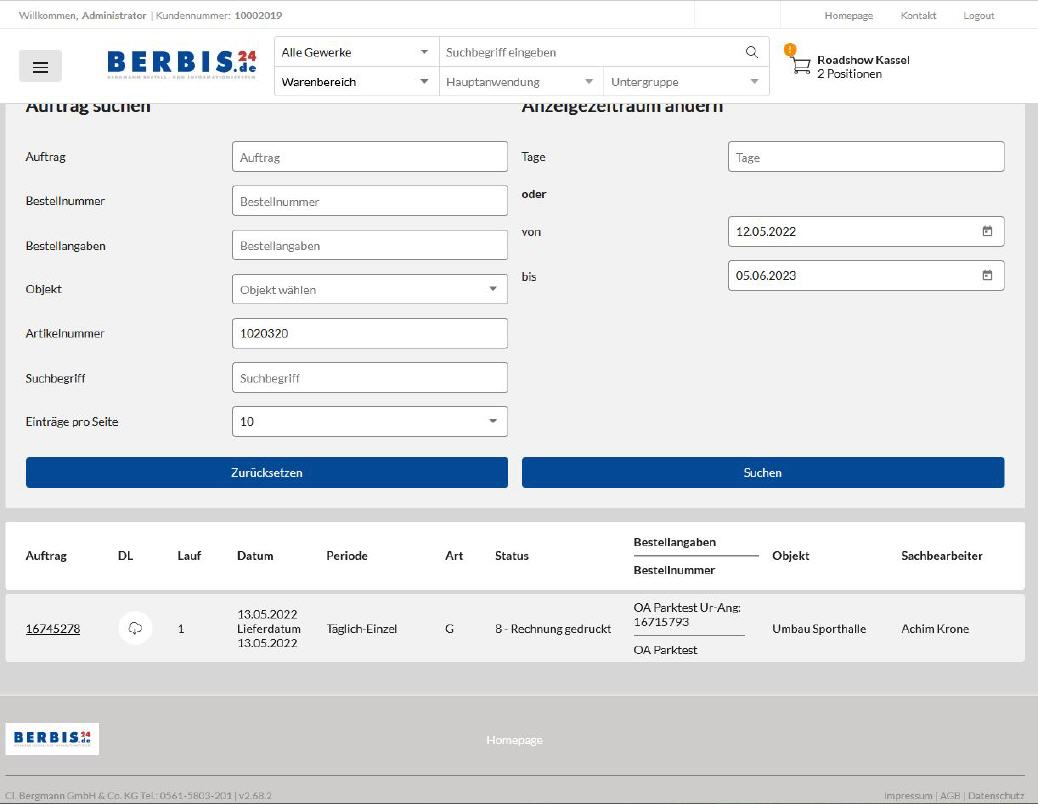
Task: Click status '8 - Rechnung gedruckt'
Action: [x=553, y=629]
